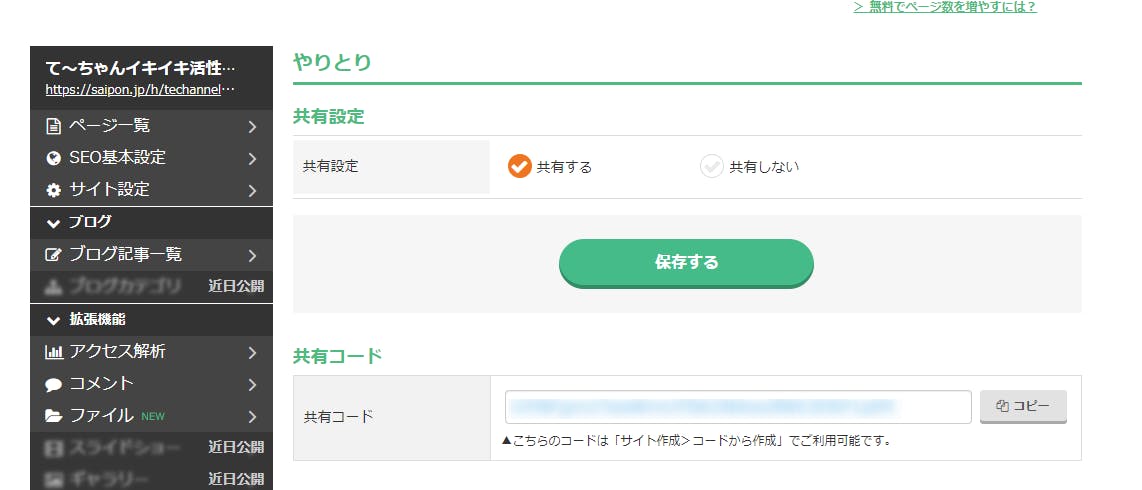
Task: Open the 無料でページ数を増やすには link
Action: pos(945,7)
